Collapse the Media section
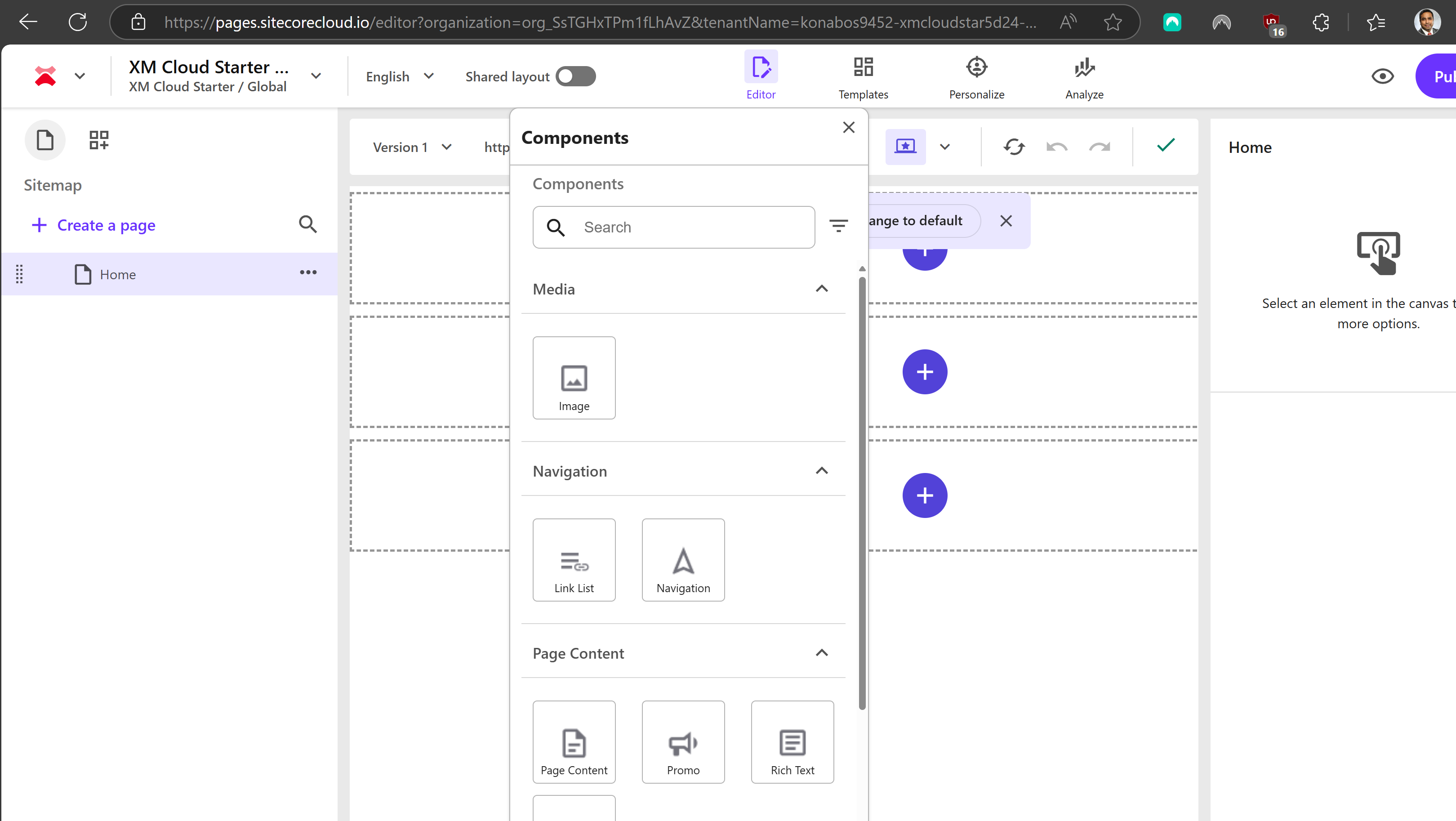Image resolution: width=1456 pixels, height=821 pixels. pos(822,289)
